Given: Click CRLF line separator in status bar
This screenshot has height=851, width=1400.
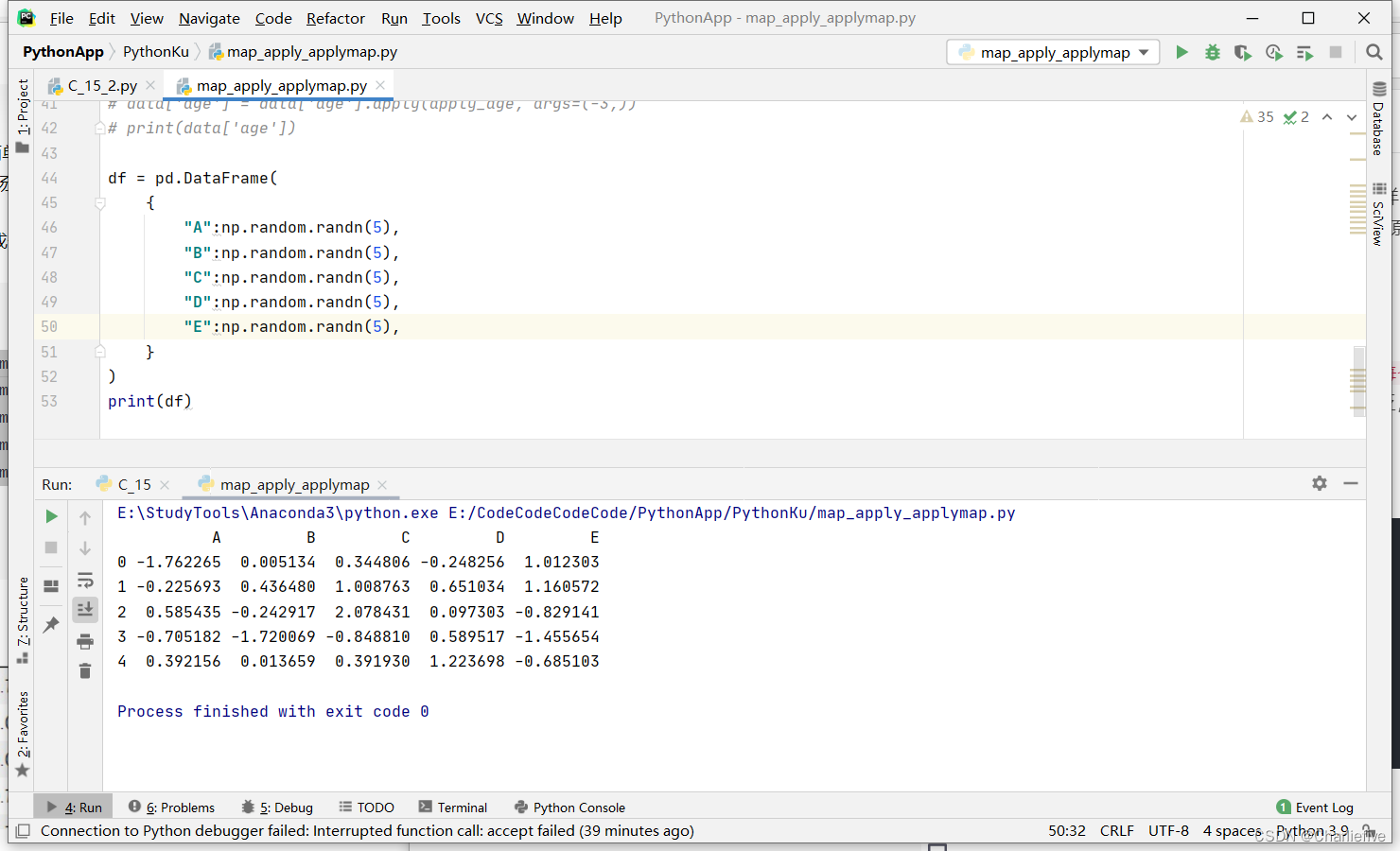Looking at the screenshot, I should click(x=1116, y=830).
